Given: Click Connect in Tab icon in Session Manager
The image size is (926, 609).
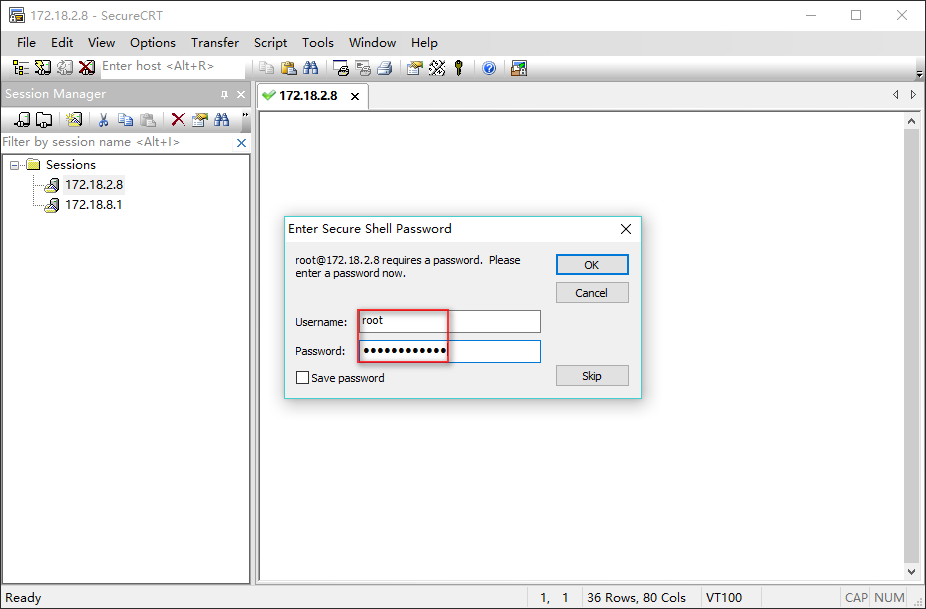Looking at the screenshot, I should (x=44, y=120).
